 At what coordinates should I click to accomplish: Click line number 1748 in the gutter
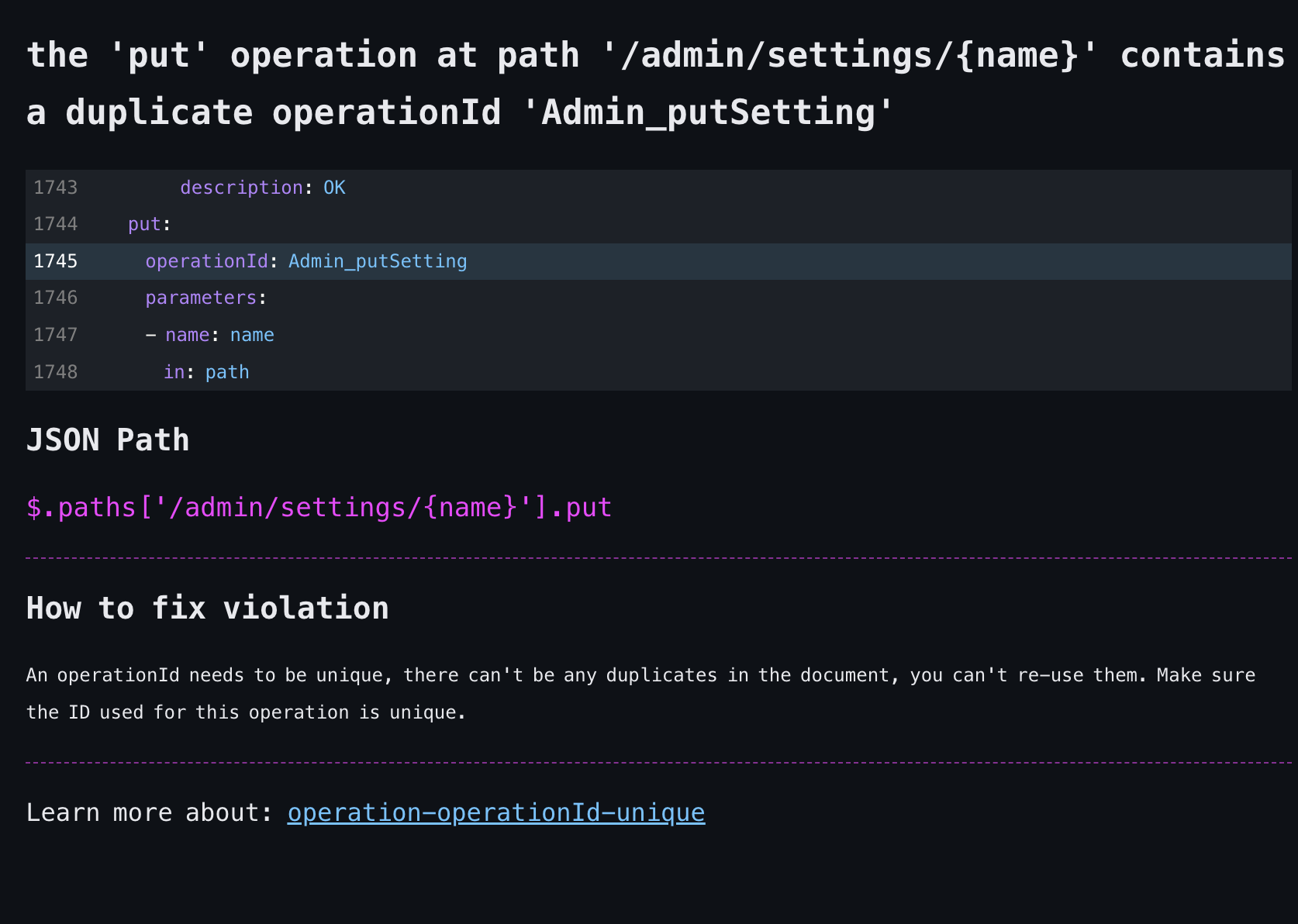(x=55, y=372)
